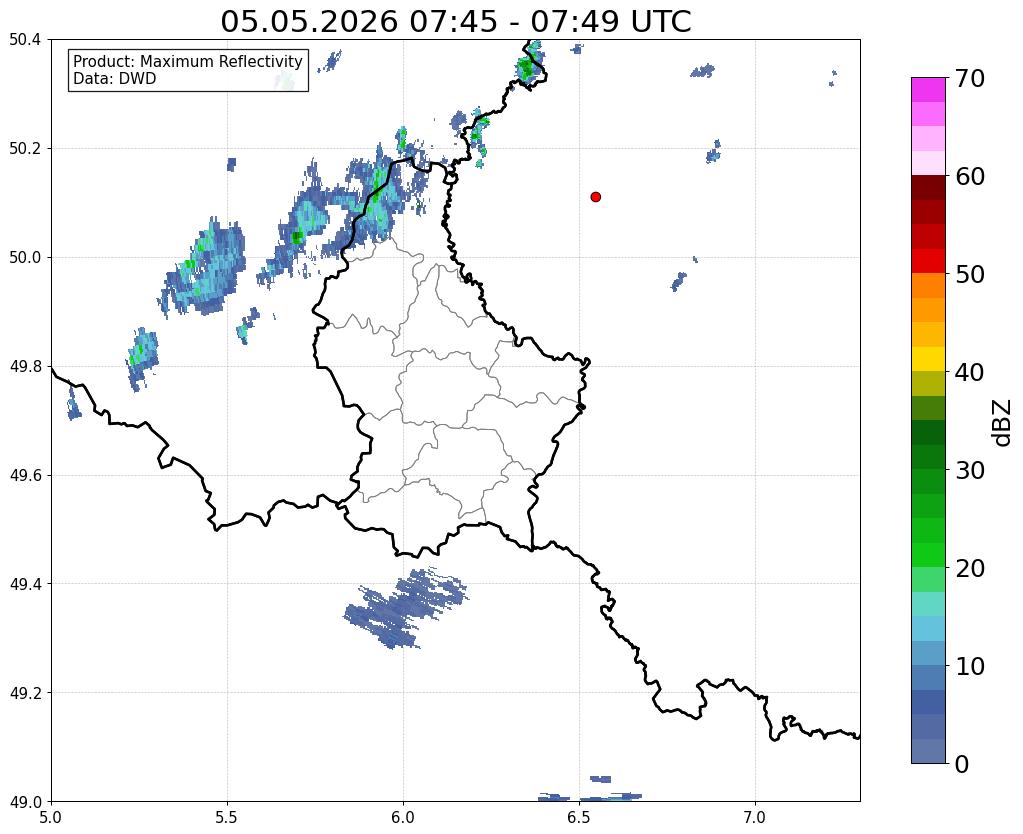1023x834 pixels.
Task: Click the radar echo cluster near 5.45°E, 50.0°N
Action: [x=204, y=269]
